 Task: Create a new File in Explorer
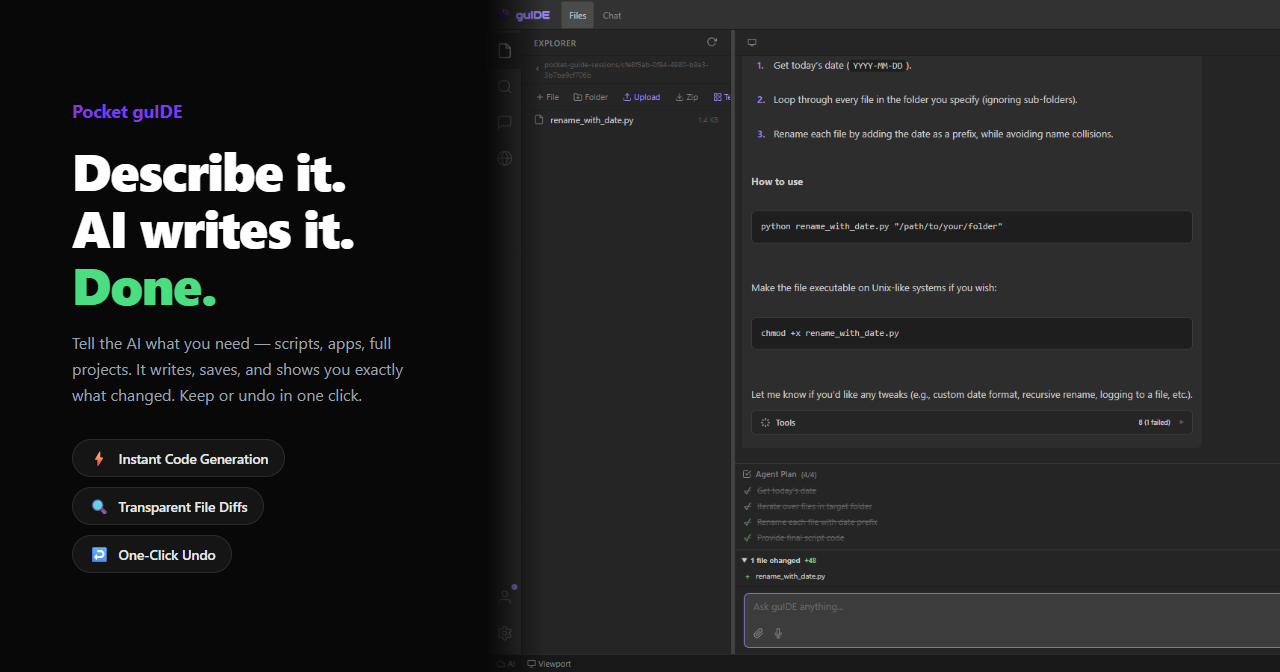(547, 97)
